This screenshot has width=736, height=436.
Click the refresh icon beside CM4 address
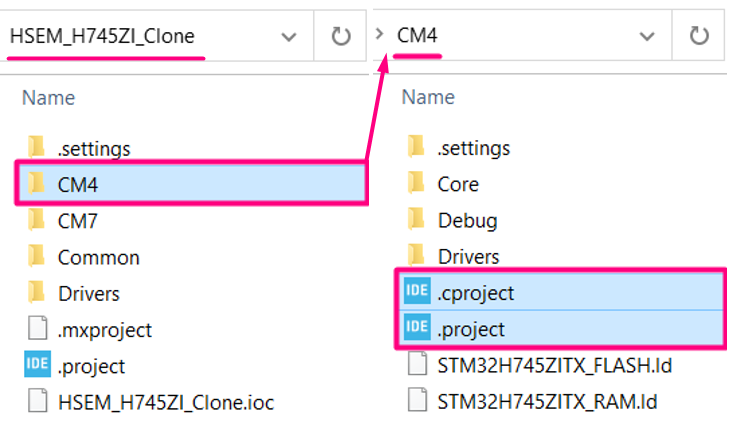(699, 37)
